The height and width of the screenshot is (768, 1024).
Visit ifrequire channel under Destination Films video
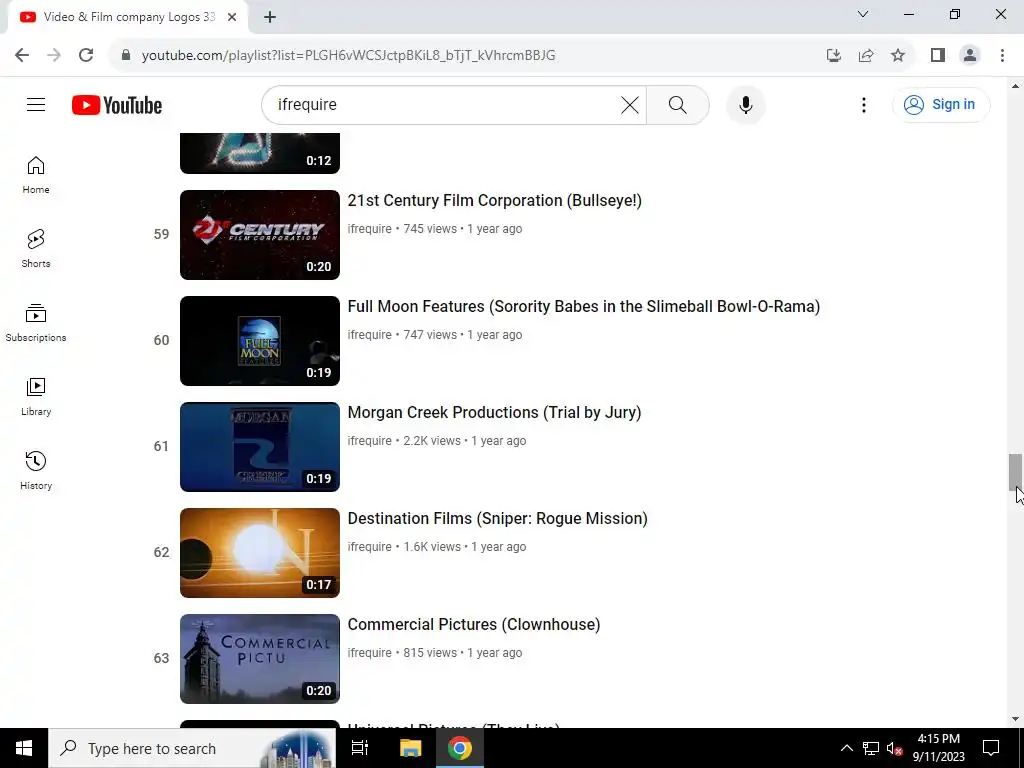click(370, 547)
